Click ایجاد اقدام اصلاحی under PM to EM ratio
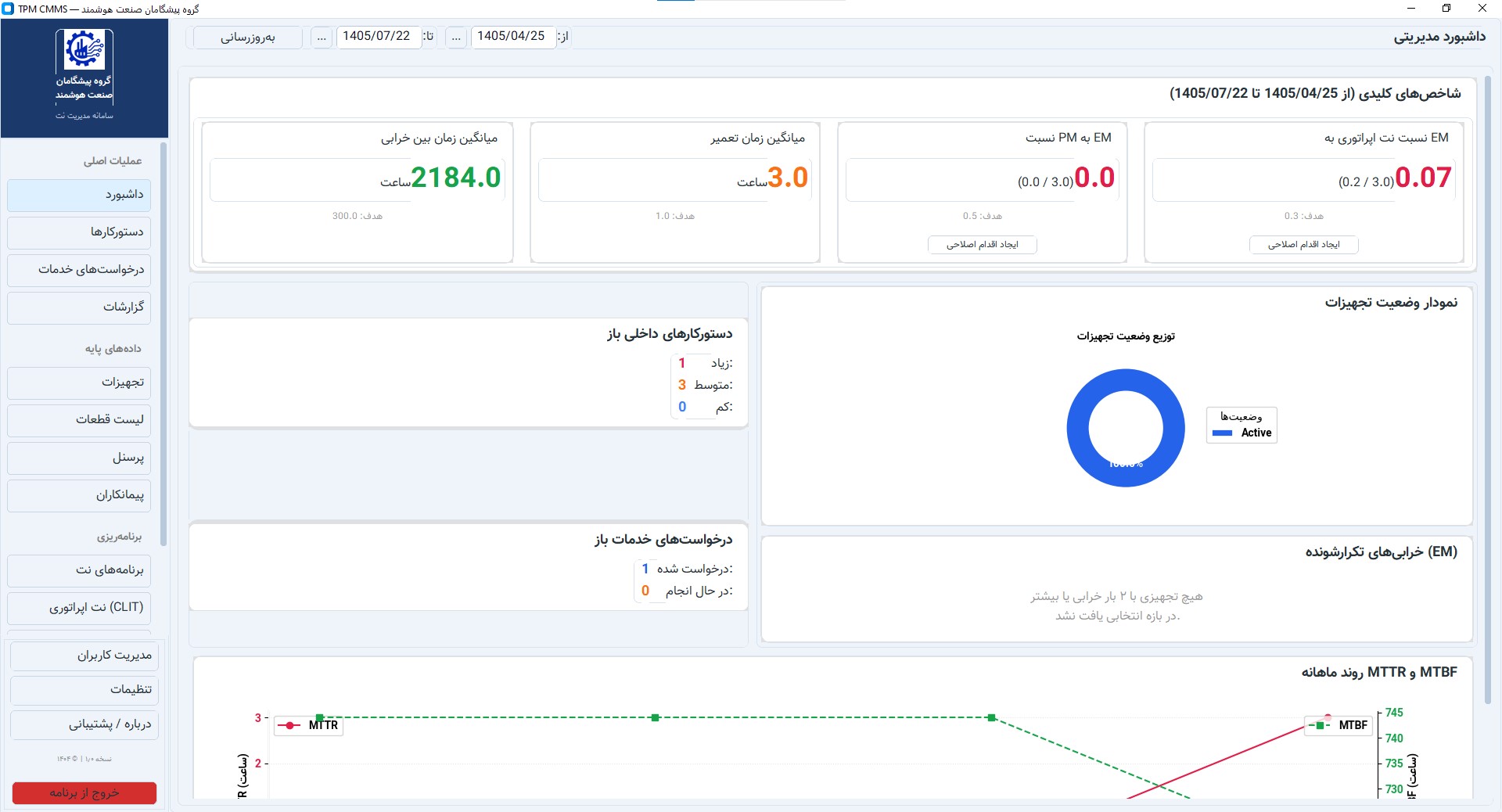This screenshot has width=1502, height=812. pyautogui.click(x=983, y=245)
